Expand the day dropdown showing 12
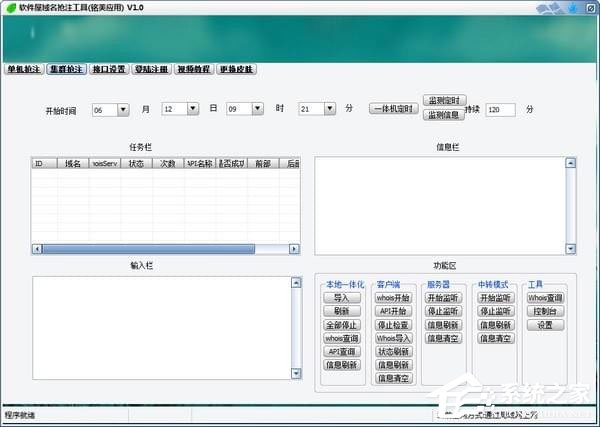600x427 pixels. [x=192, y=109]
